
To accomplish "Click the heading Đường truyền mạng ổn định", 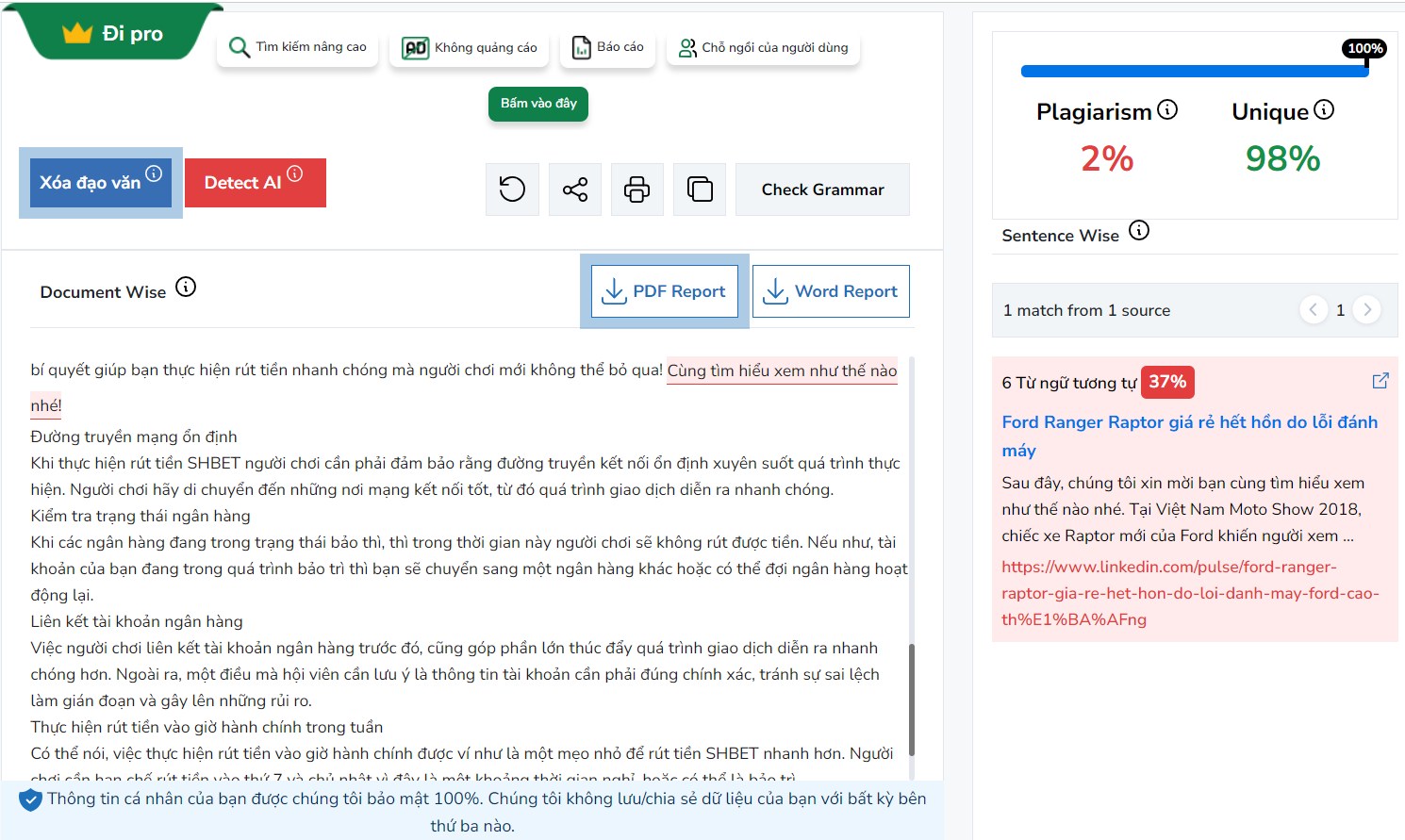I will pyautogui.click(x=134, y=436).
